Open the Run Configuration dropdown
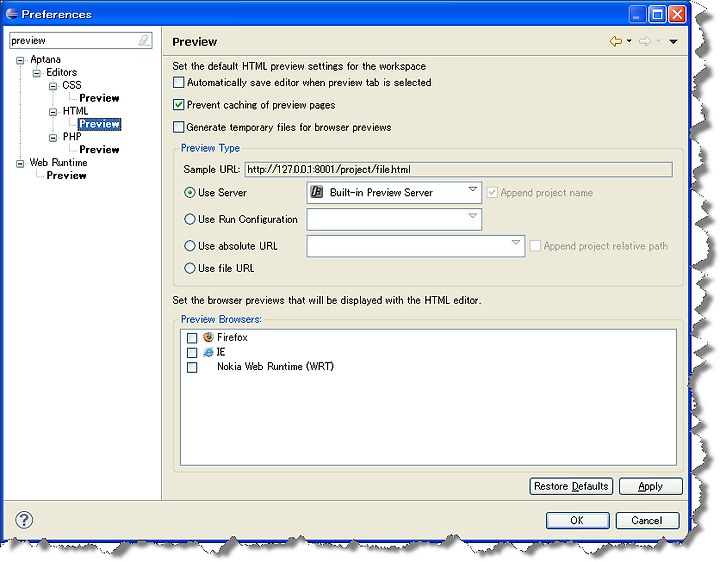720x562 pixels. coord(394,219)
